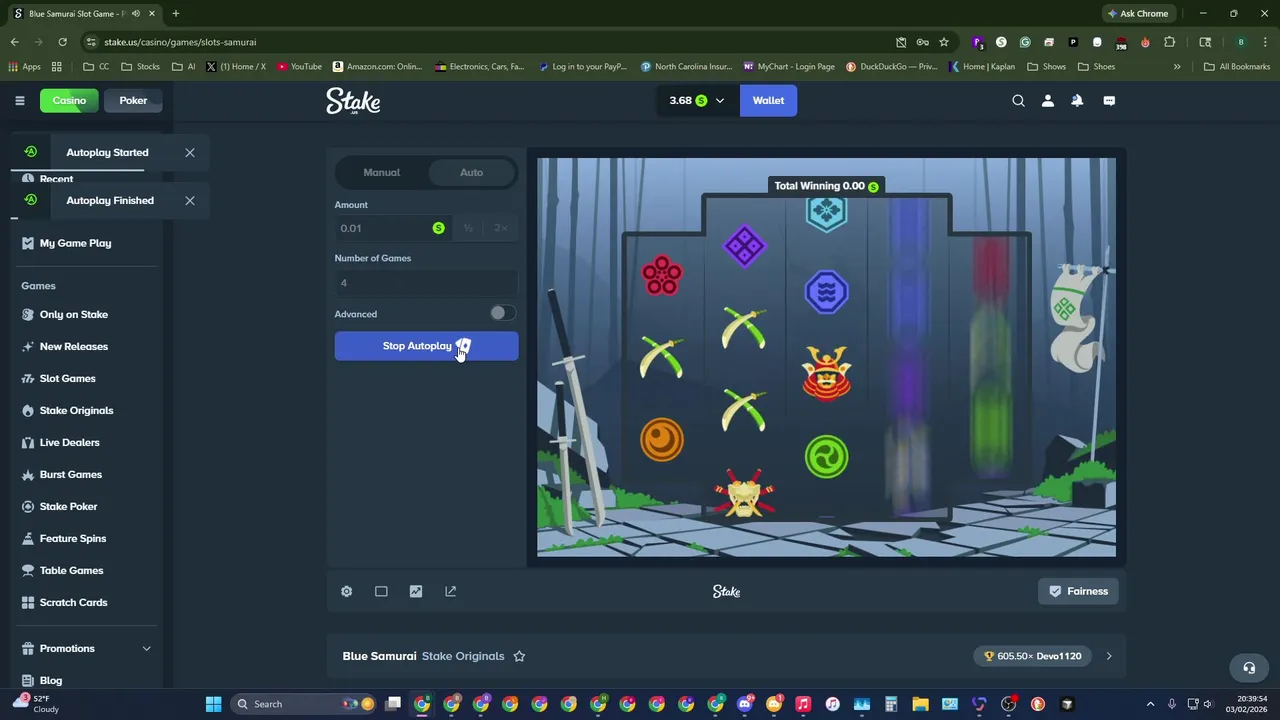Switch to Manual betting tab
The height and width of the screenshot is (720, 1280).
pyautogui.click(x=381, y=172)
